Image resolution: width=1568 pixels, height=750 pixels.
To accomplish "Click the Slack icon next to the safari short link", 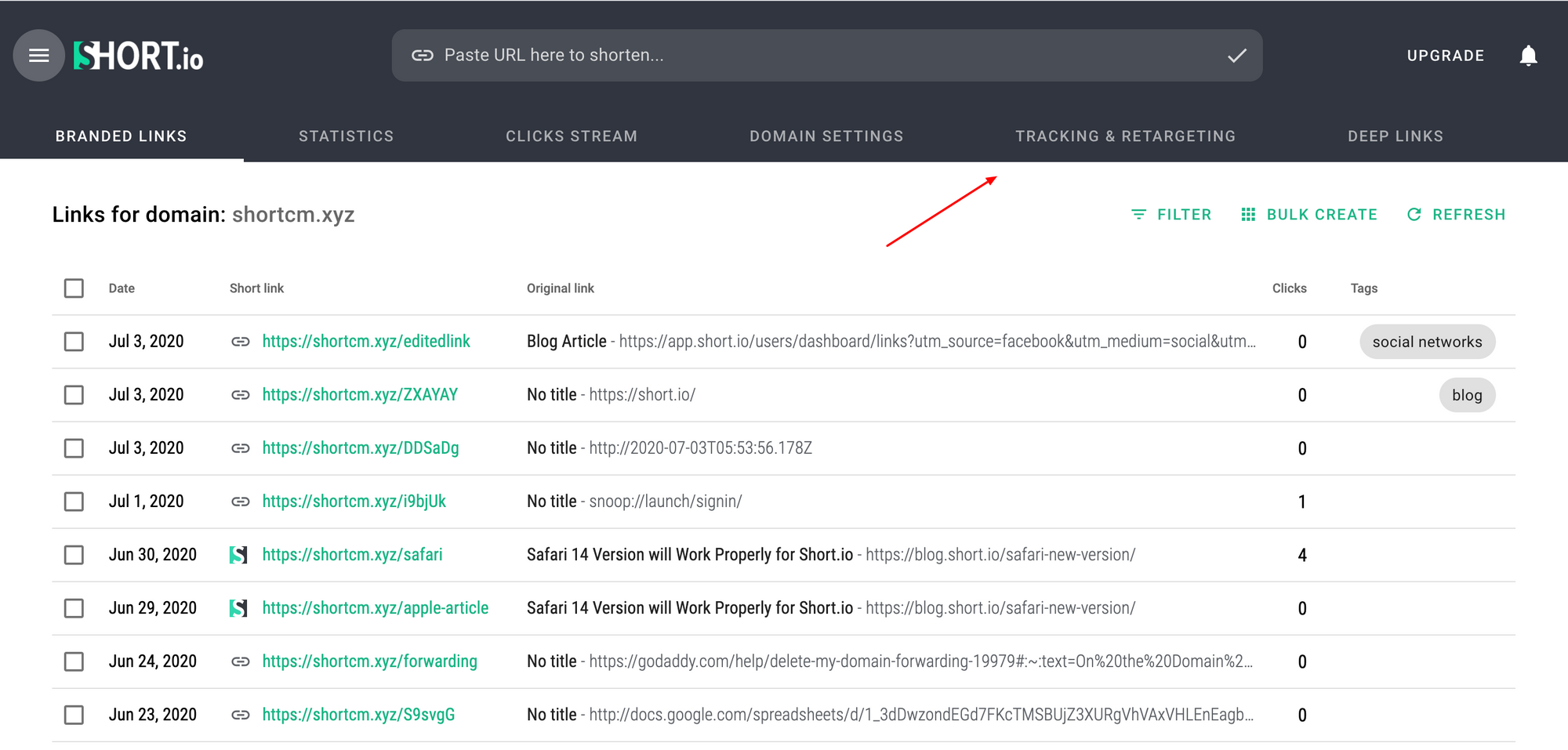I will point(240,554).
